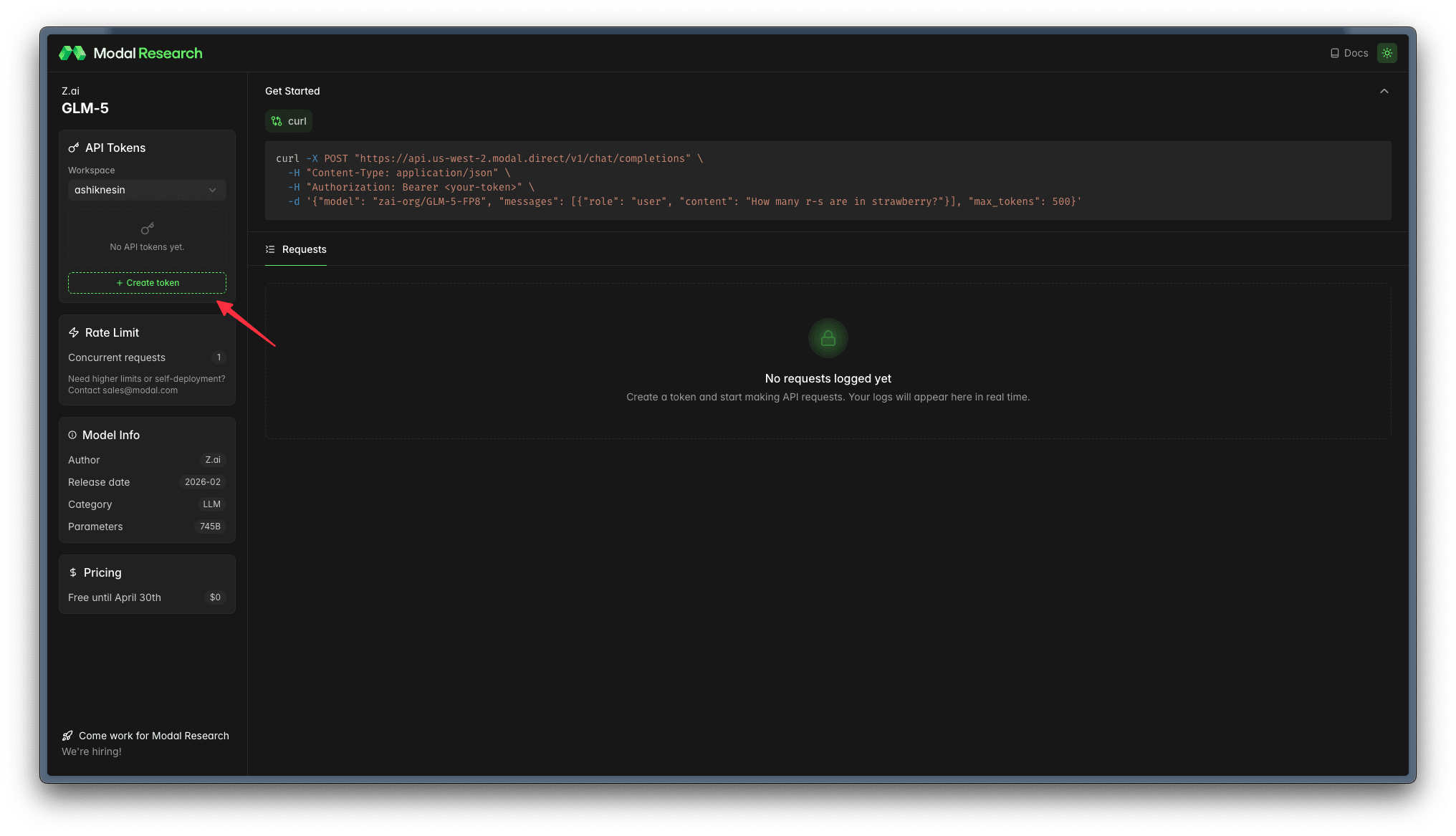Open the Docs link
This screenshot has height=836, width=1456.
tap(1356, 53)
